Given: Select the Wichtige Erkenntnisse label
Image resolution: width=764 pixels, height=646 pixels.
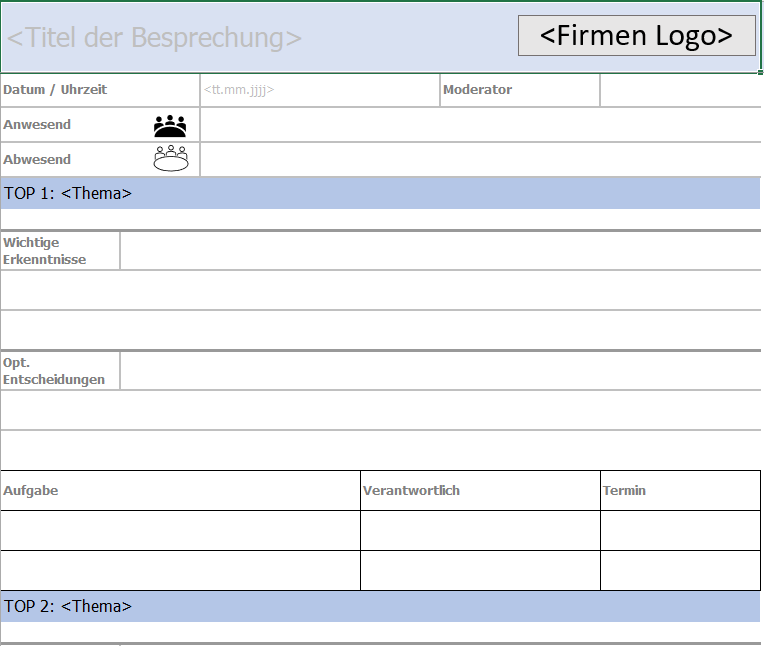Looking at the screenshot, I should [44, 251].
